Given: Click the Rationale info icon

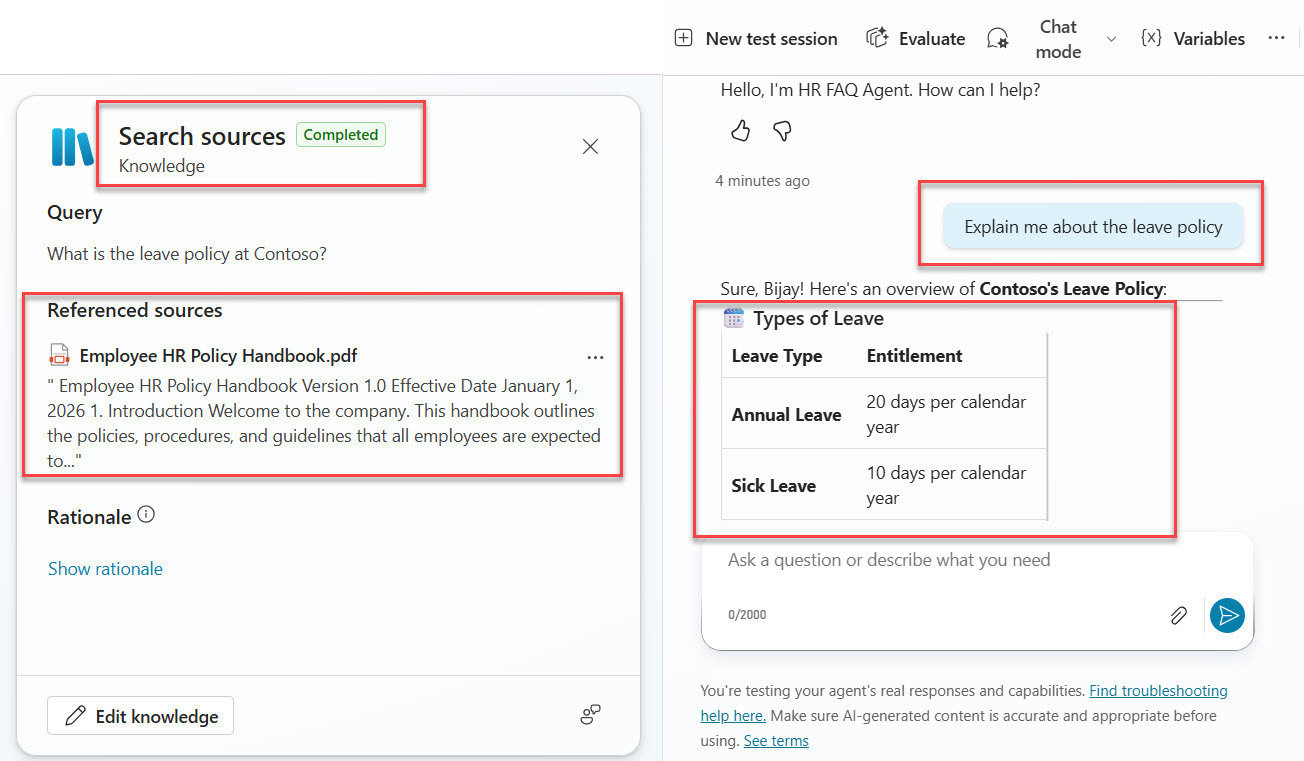Looking at the screenshot, I should [x=146, y=516].
